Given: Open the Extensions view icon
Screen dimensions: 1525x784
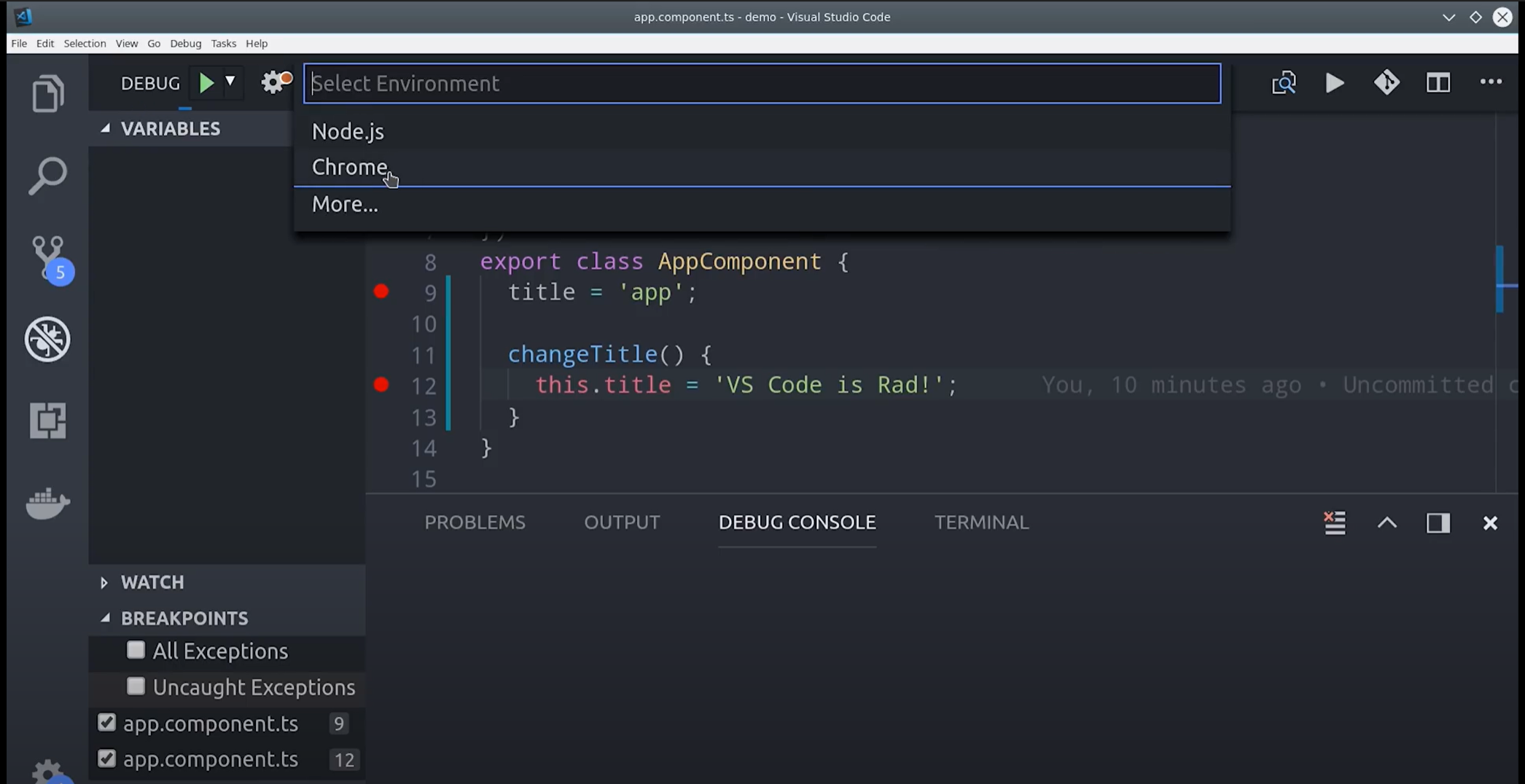Looking at the screenshot, I should click(47, 420).
